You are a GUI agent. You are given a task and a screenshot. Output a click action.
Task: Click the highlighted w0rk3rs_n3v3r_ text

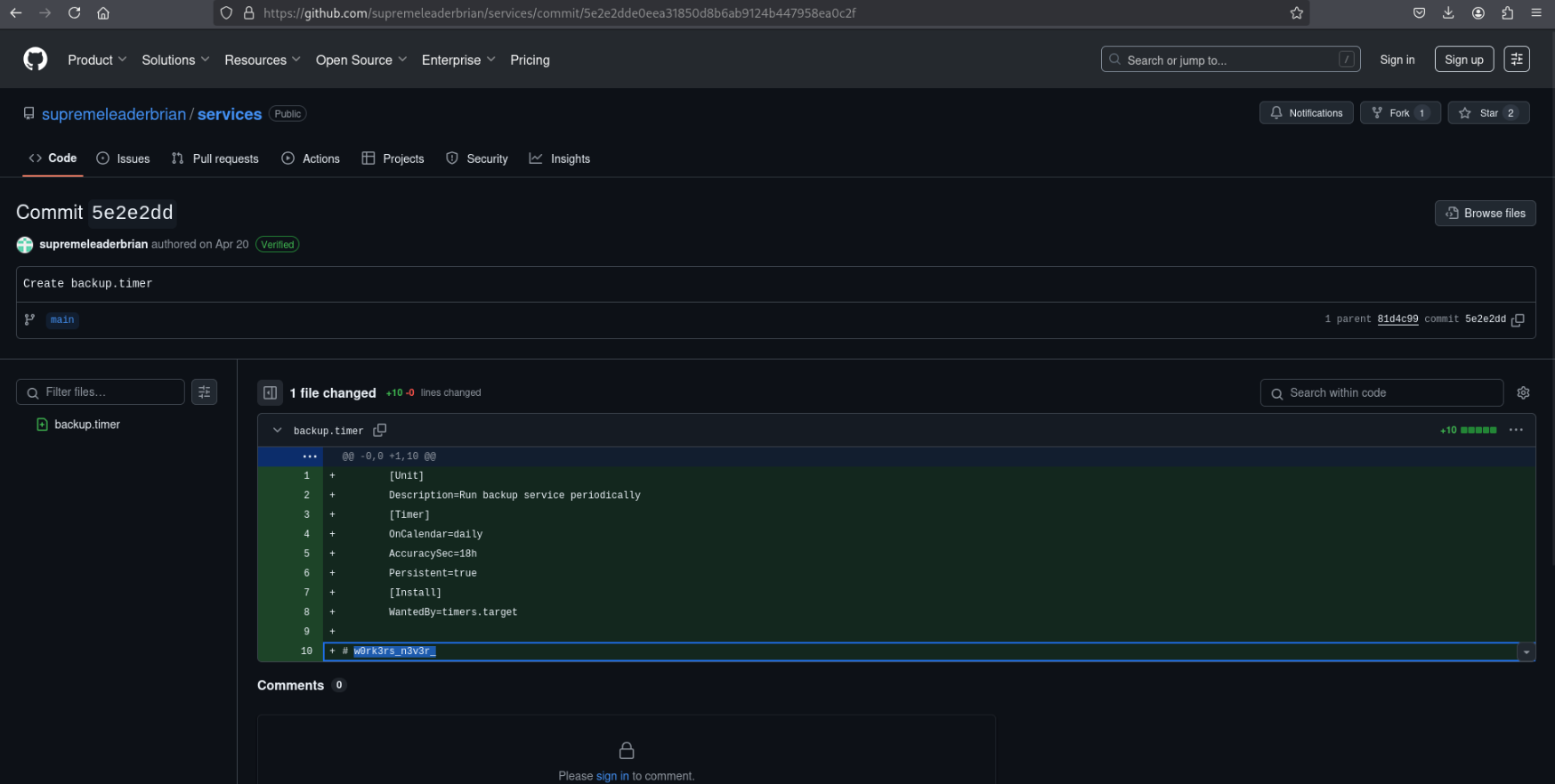click(x=394, y=651)
